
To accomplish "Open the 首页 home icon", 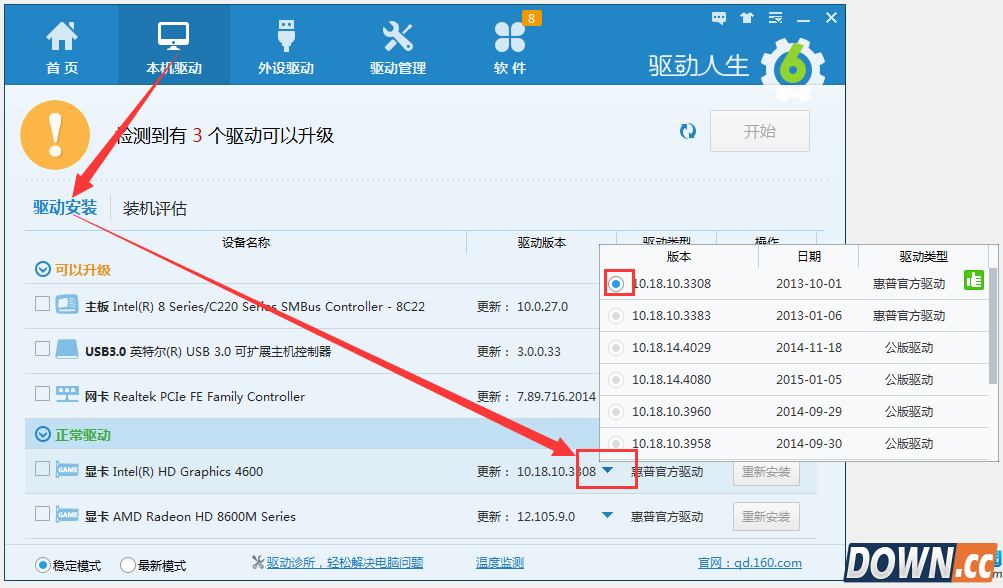I will (61, 37).
